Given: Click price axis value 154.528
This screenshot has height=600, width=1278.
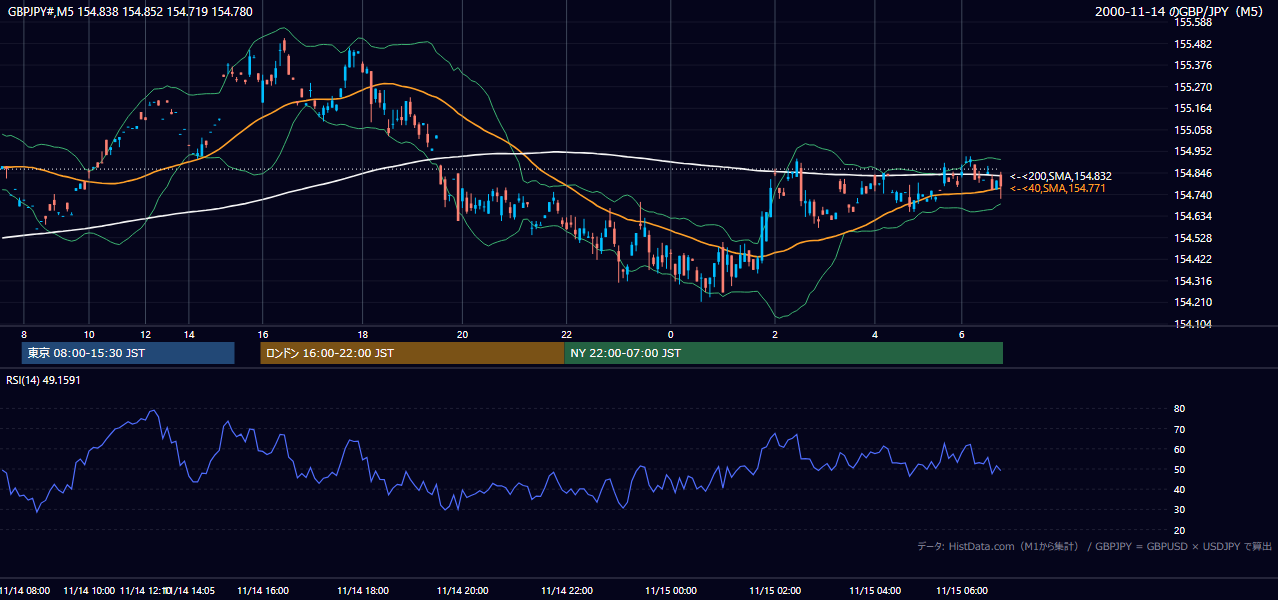Looking at the screenshot, I should (x=1192, y=238).
